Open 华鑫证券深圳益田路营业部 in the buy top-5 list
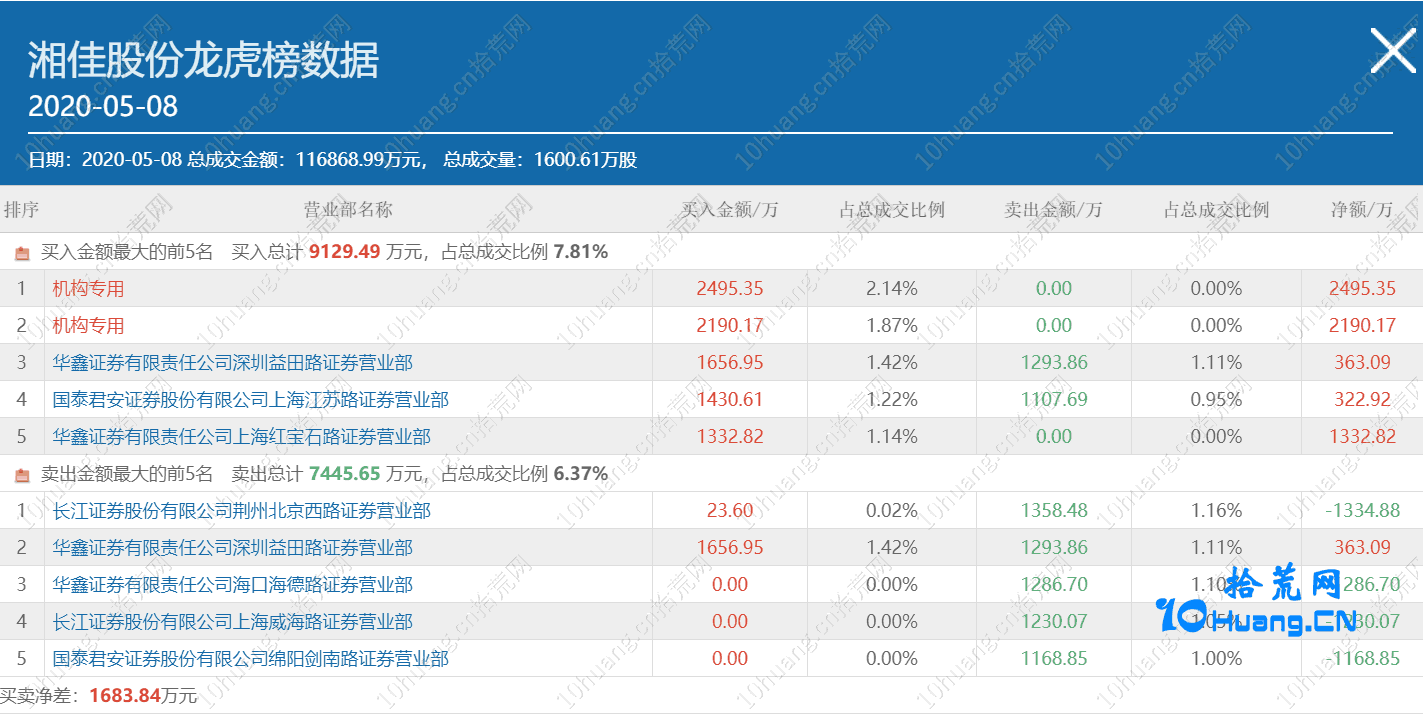This screenshot has width=1423, height=714. pos(232,363)
